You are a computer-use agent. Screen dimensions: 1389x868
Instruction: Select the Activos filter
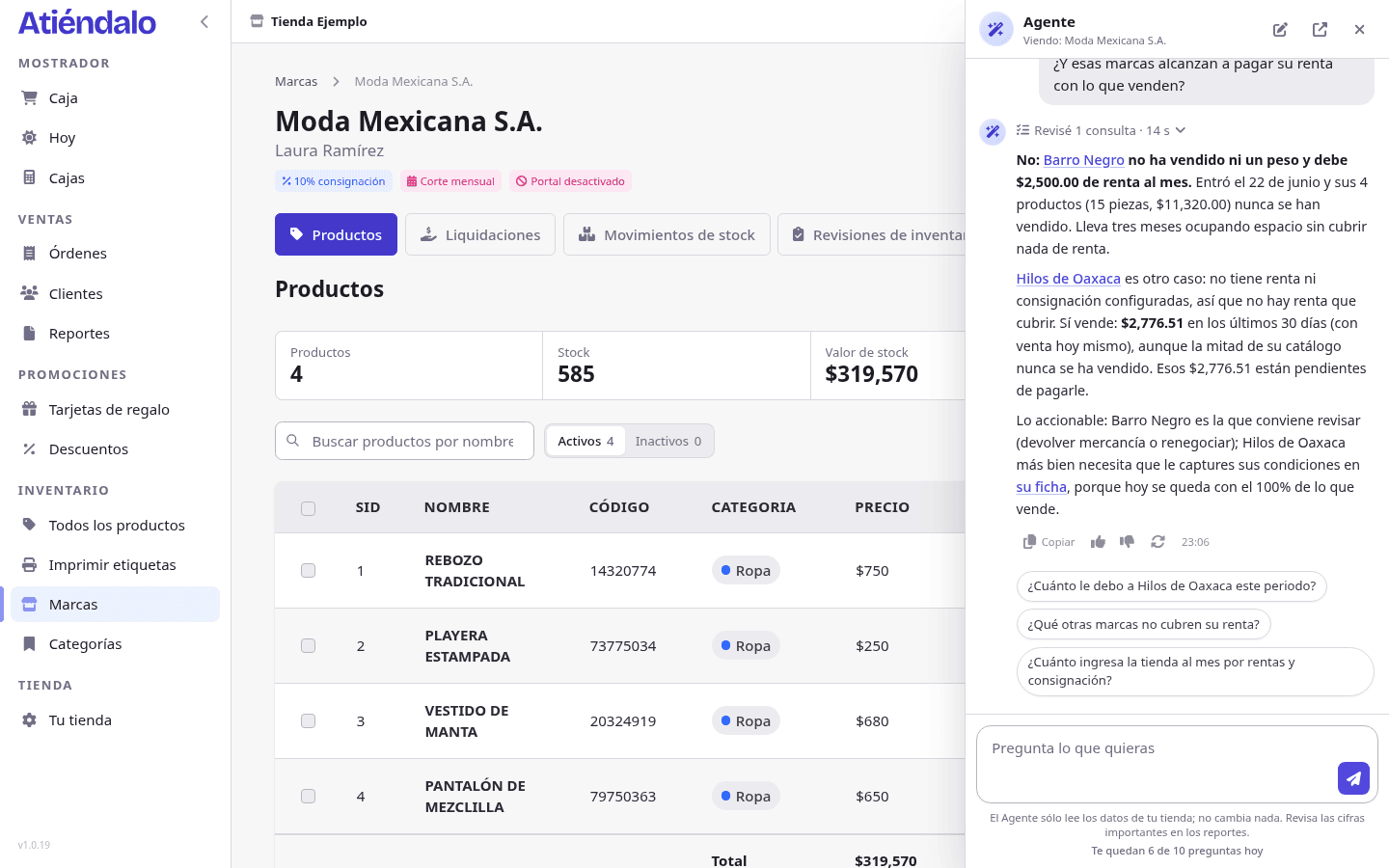(586, 442)
